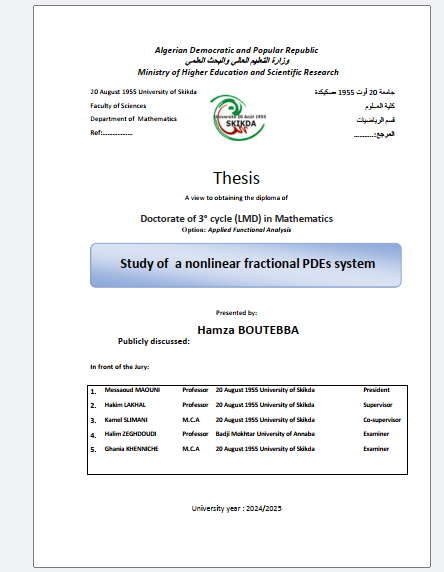
Task: Click the Arabic university name at top right
Action: [x=355, y=92]
